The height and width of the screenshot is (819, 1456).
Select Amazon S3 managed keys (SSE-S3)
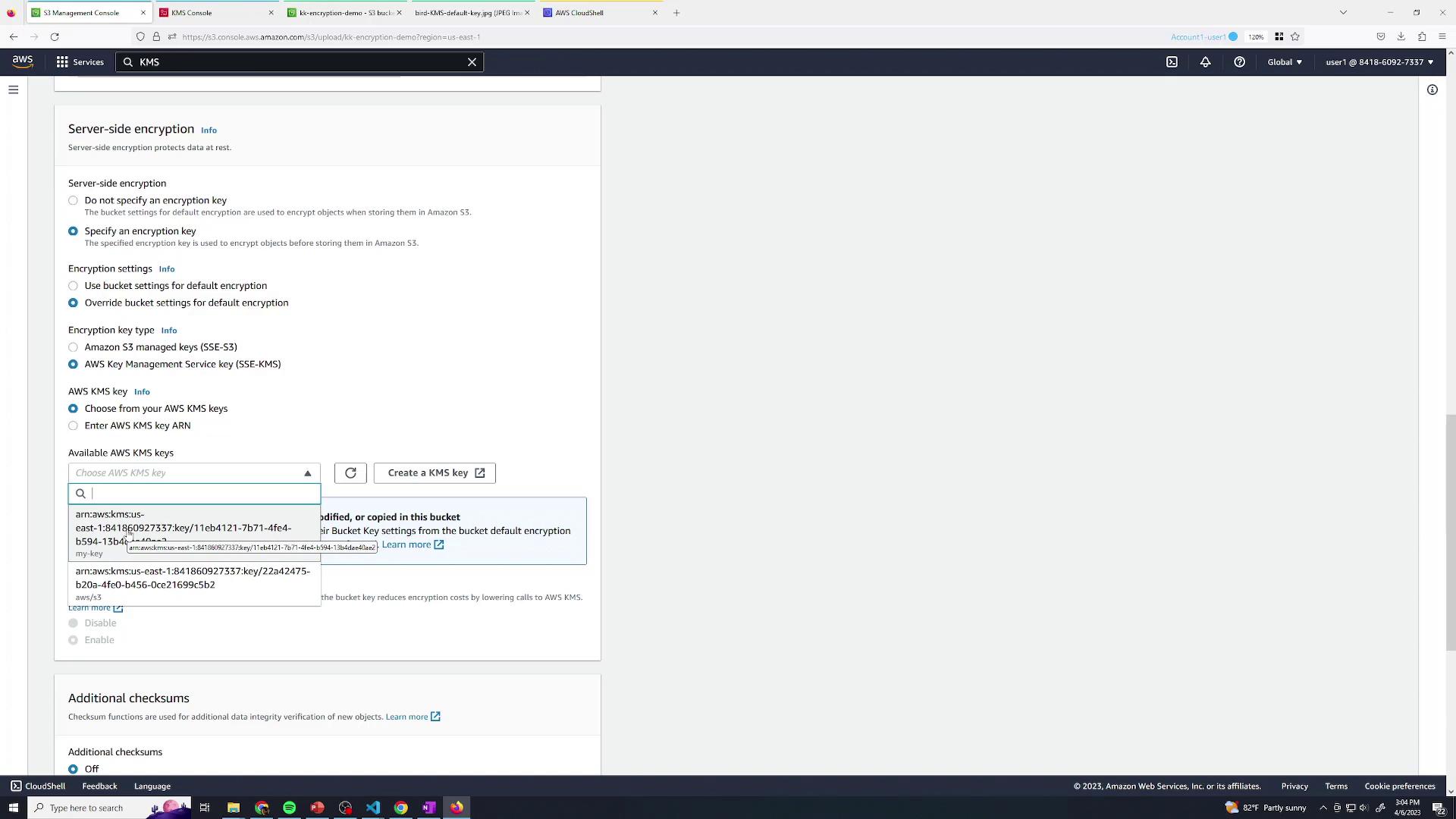73,347
